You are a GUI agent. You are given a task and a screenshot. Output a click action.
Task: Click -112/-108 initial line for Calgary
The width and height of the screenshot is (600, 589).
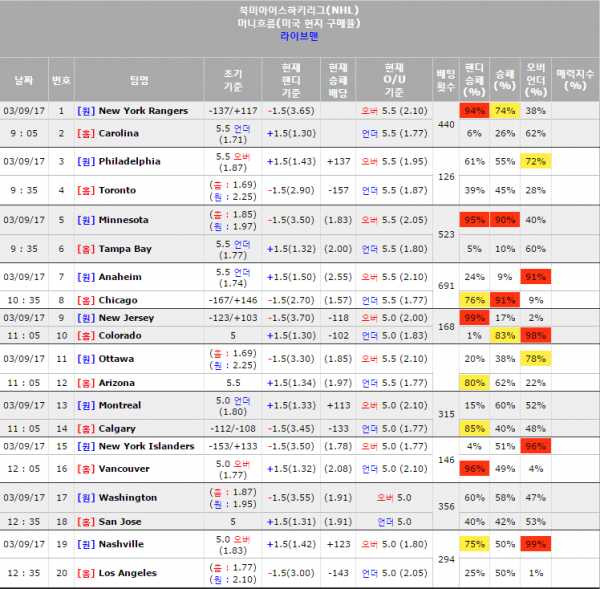[233, 429]
